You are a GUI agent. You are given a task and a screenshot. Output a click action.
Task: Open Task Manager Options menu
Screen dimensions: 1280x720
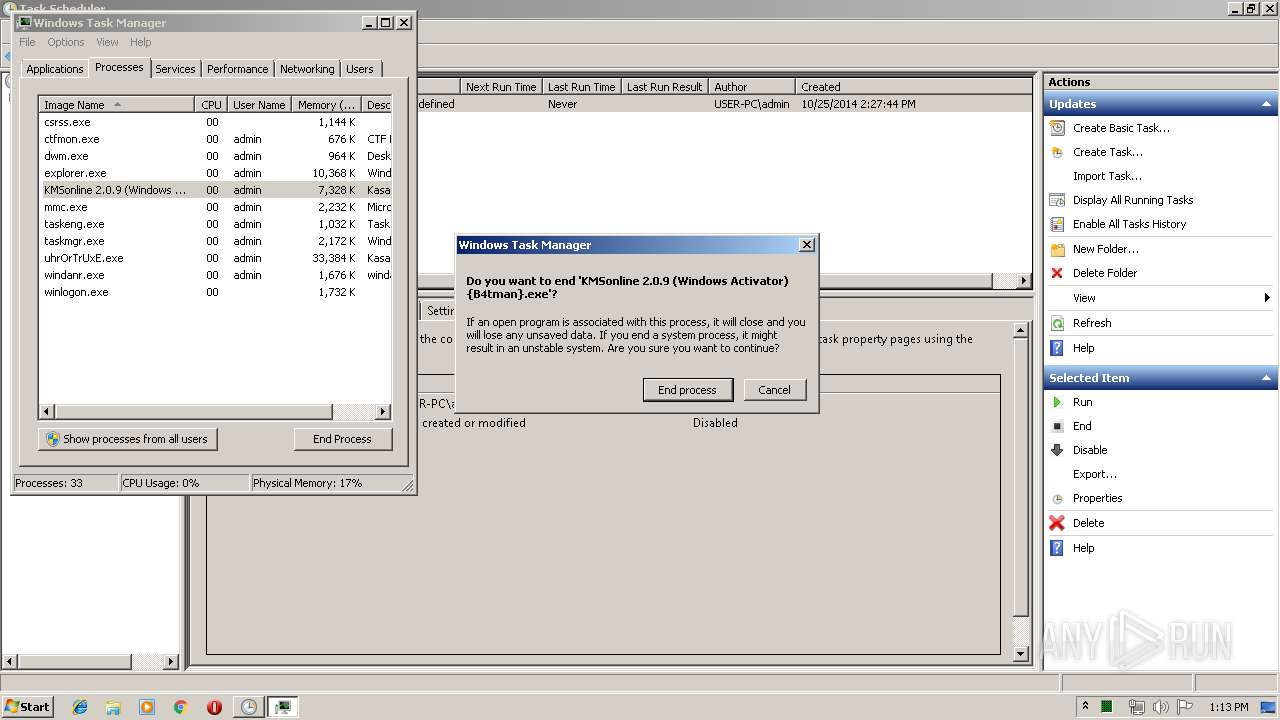[x=66, y=42]
